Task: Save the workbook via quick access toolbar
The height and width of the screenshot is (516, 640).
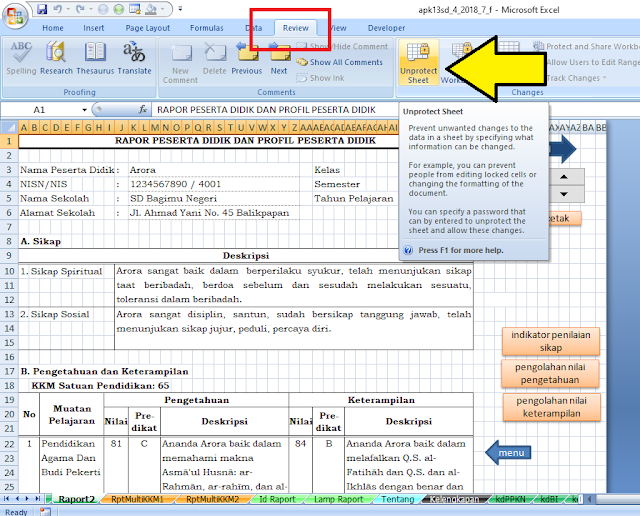Action: [x=42, y=9]
